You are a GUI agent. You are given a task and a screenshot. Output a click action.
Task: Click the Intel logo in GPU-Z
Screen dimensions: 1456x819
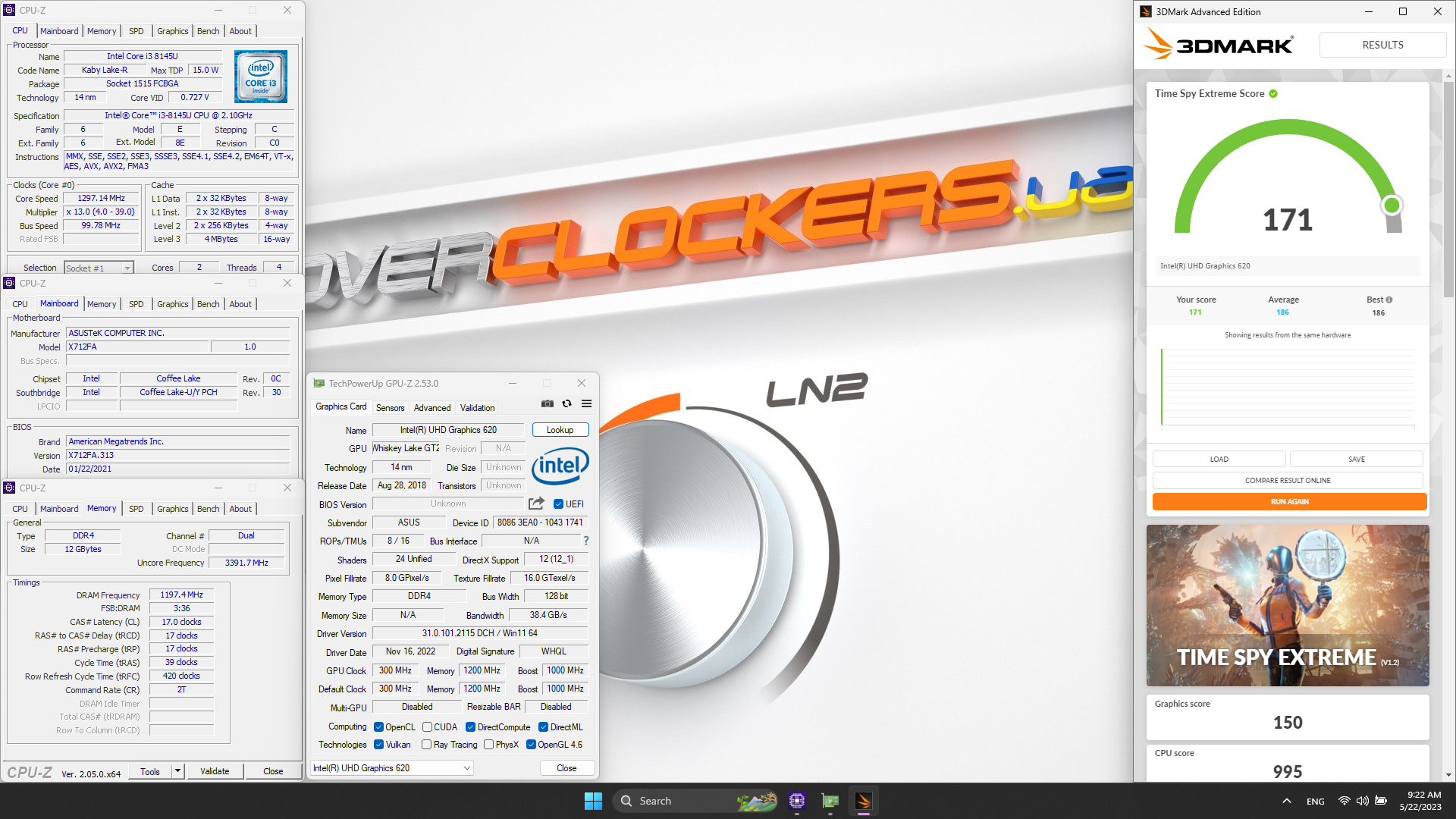tap(560, 466)
